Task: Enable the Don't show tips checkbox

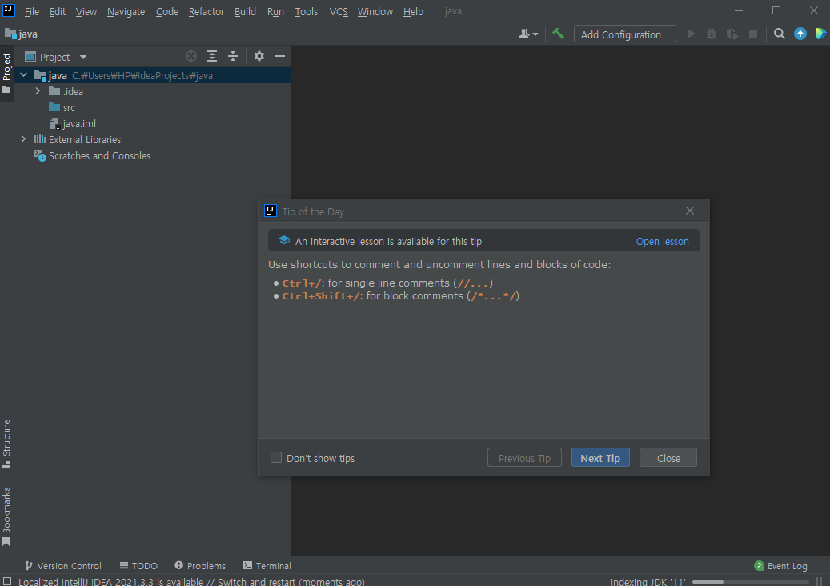Action: (276, 457)
